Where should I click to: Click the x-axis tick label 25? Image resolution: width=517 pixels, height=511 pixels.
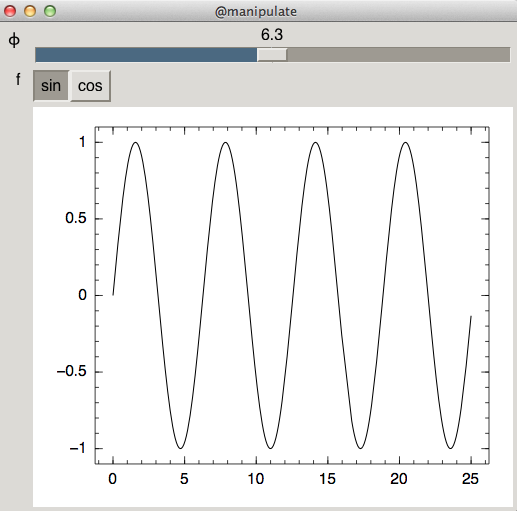coord(470,479)
